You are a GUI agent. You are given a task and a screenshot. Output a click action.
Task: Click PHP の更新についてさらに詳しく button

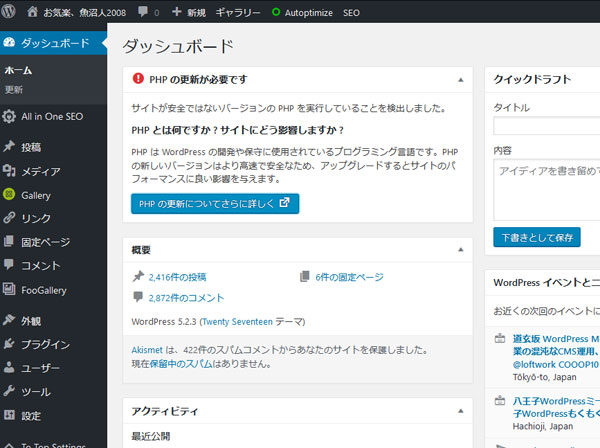click(215, 204)
